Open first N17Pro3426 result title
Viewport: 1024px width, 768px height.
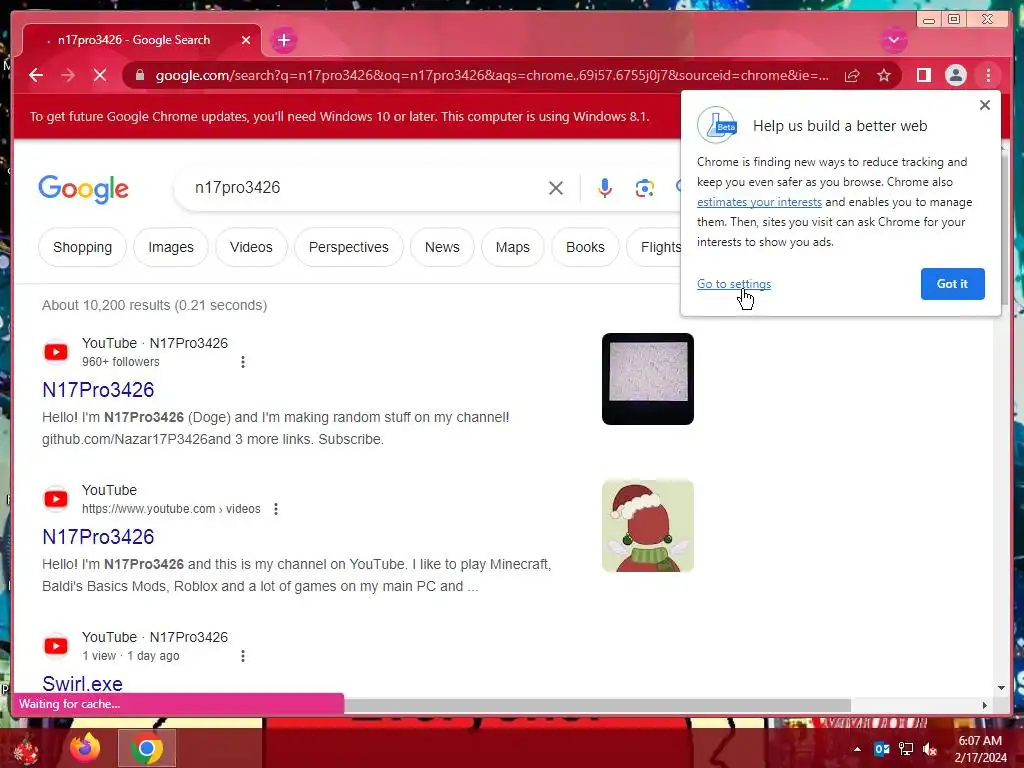pyautogui.click(x=98, y=390)
